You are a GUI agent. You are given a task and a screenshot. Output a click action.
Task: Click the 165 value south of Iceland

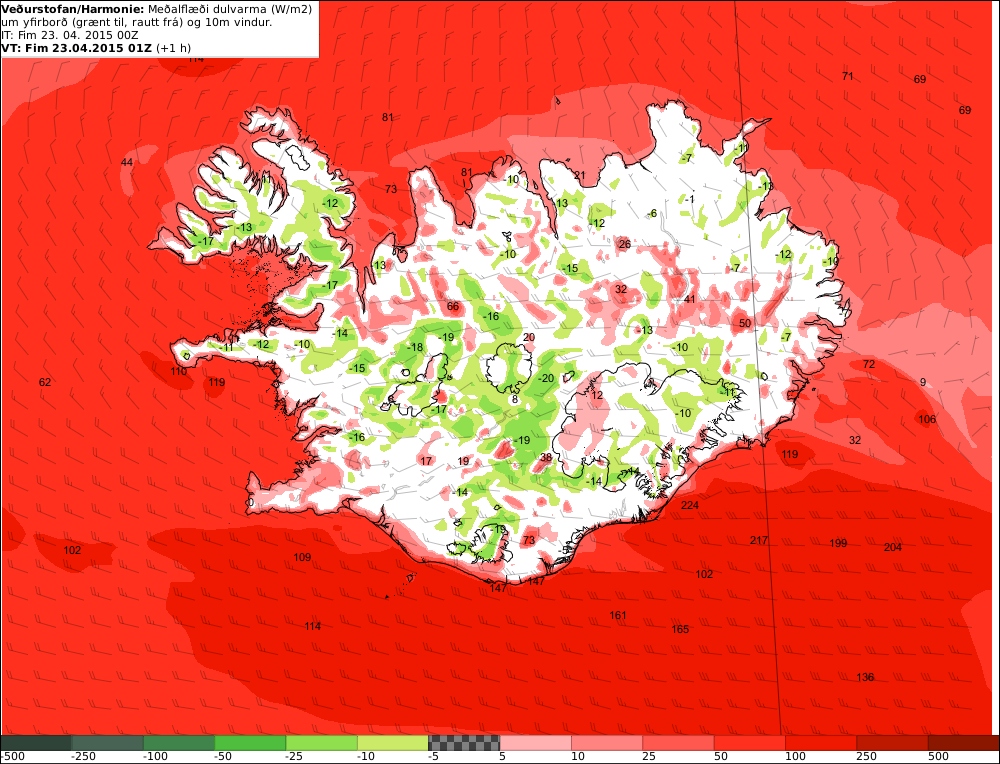(x=680, y=629)
